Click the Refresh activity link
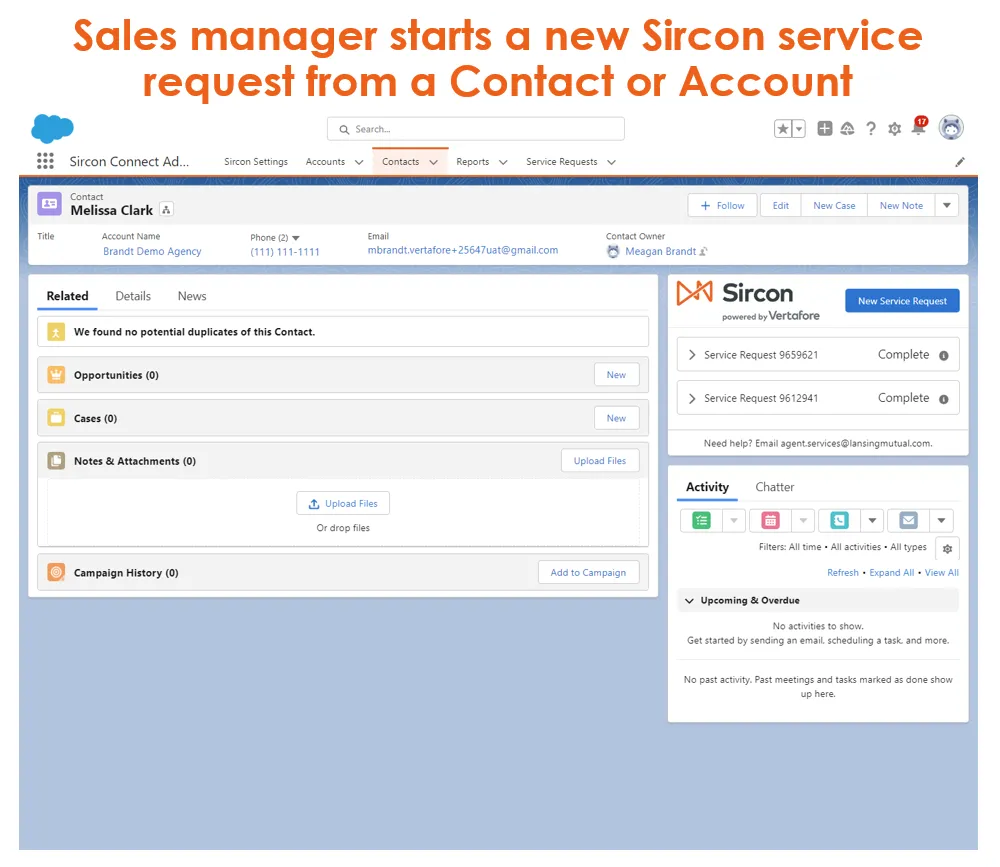The height and width of the screenshot is (867, 1000). 842,572
